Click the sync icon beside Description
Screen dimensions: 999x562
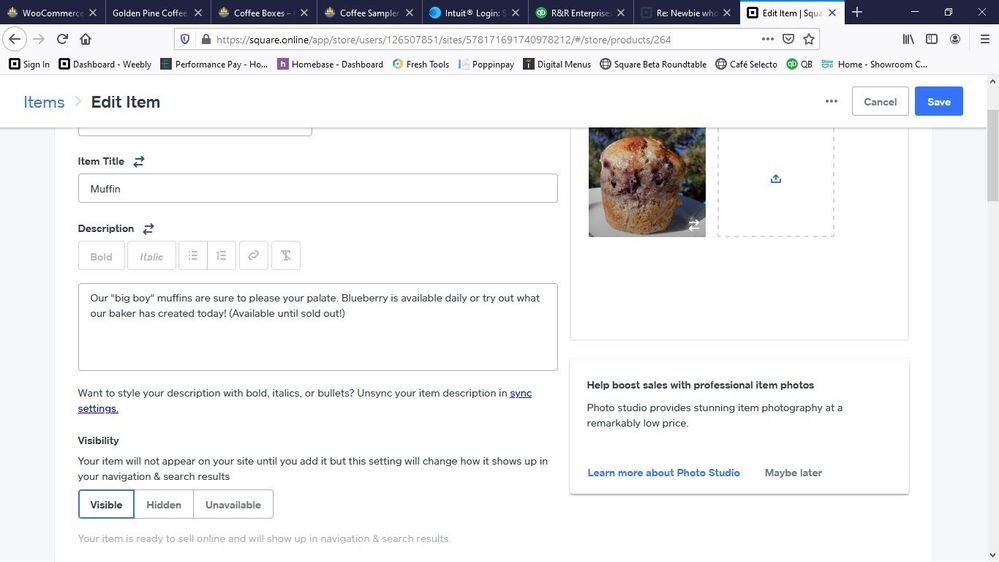[x=148, y=229]
